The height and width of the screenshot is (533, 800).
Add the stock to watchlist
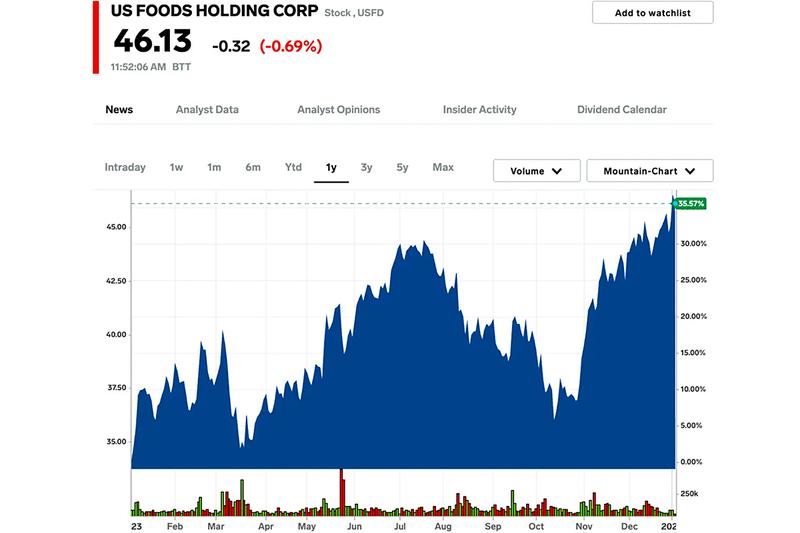click(x=653, y=13)
